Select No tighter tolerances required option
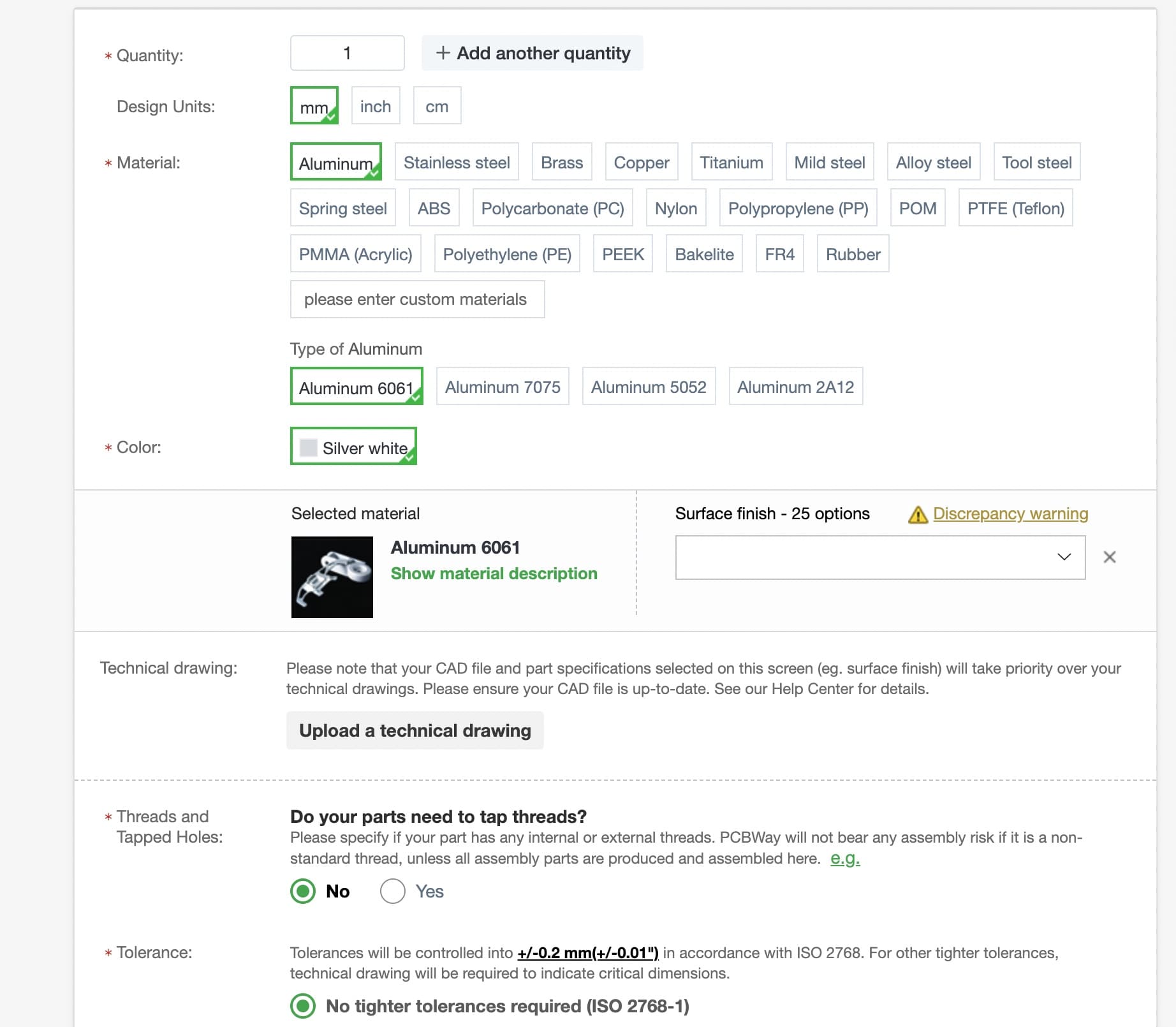 point(303,1006)
